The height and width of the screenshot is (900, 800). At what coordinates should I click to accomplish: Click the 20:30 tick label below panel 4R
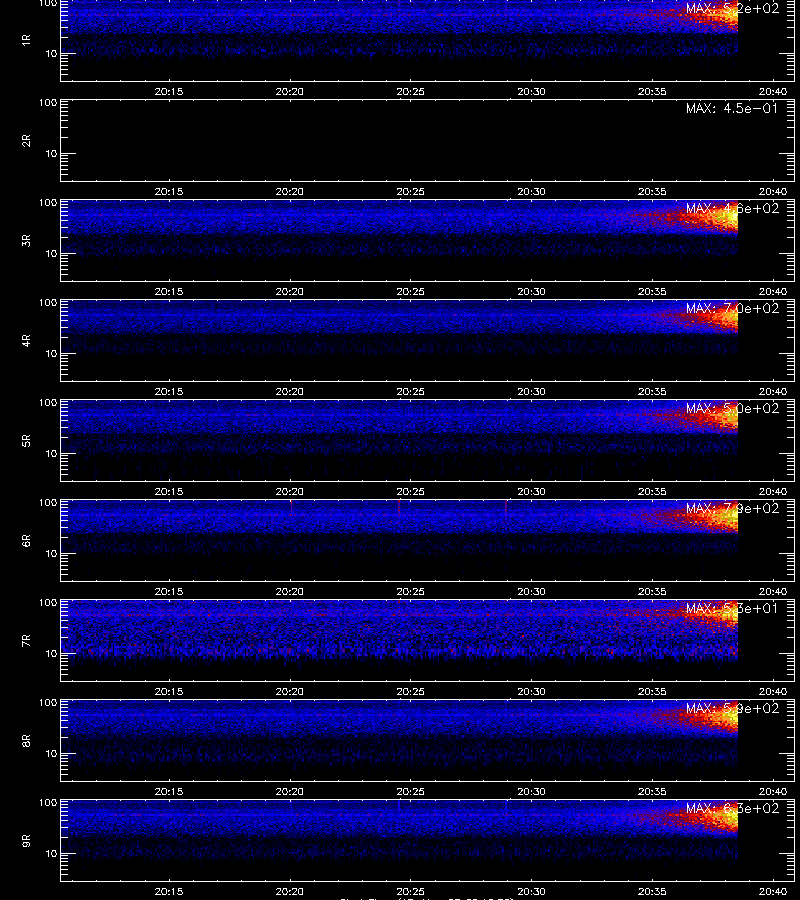click(x=531, y=391)
